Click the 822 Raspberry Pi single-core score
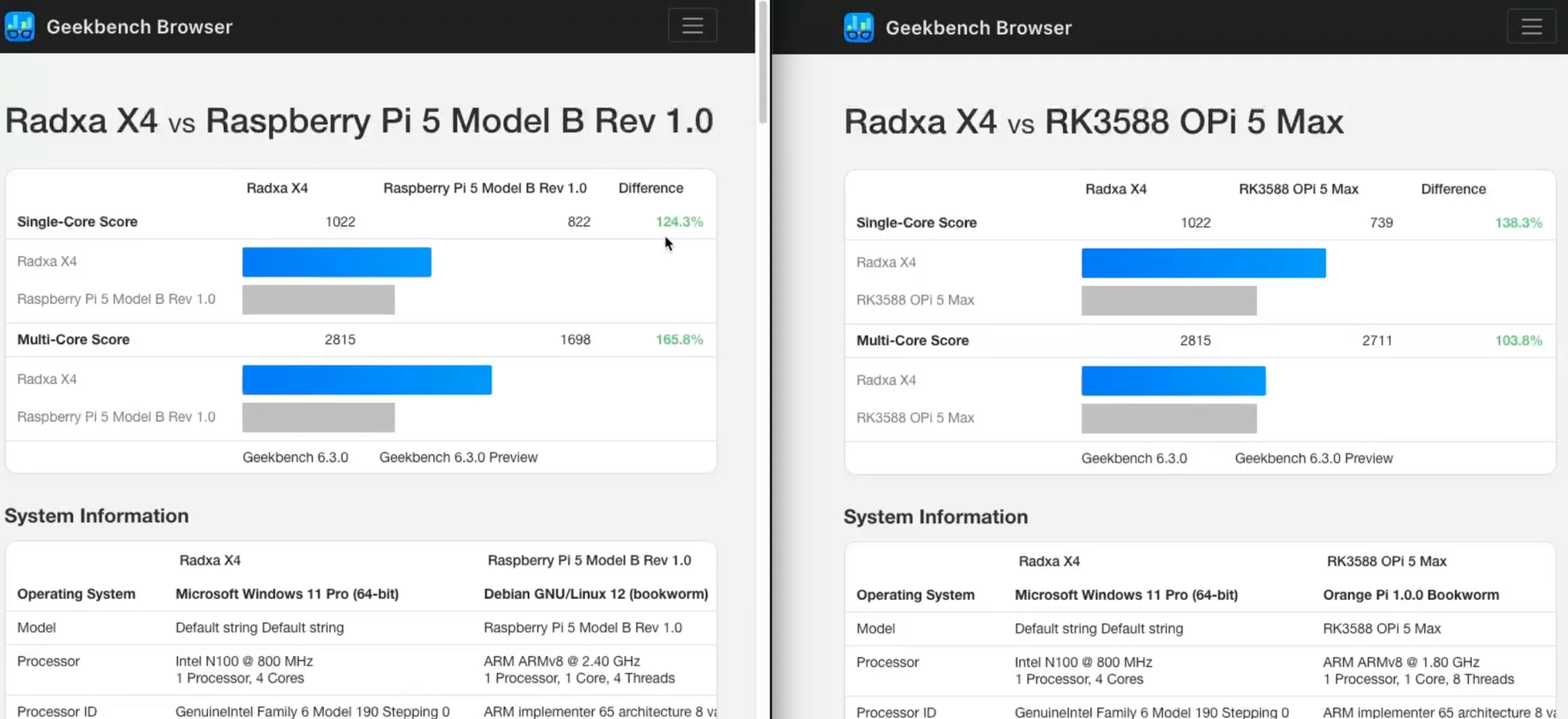The image size is (1568, 719). click(579, 222)
